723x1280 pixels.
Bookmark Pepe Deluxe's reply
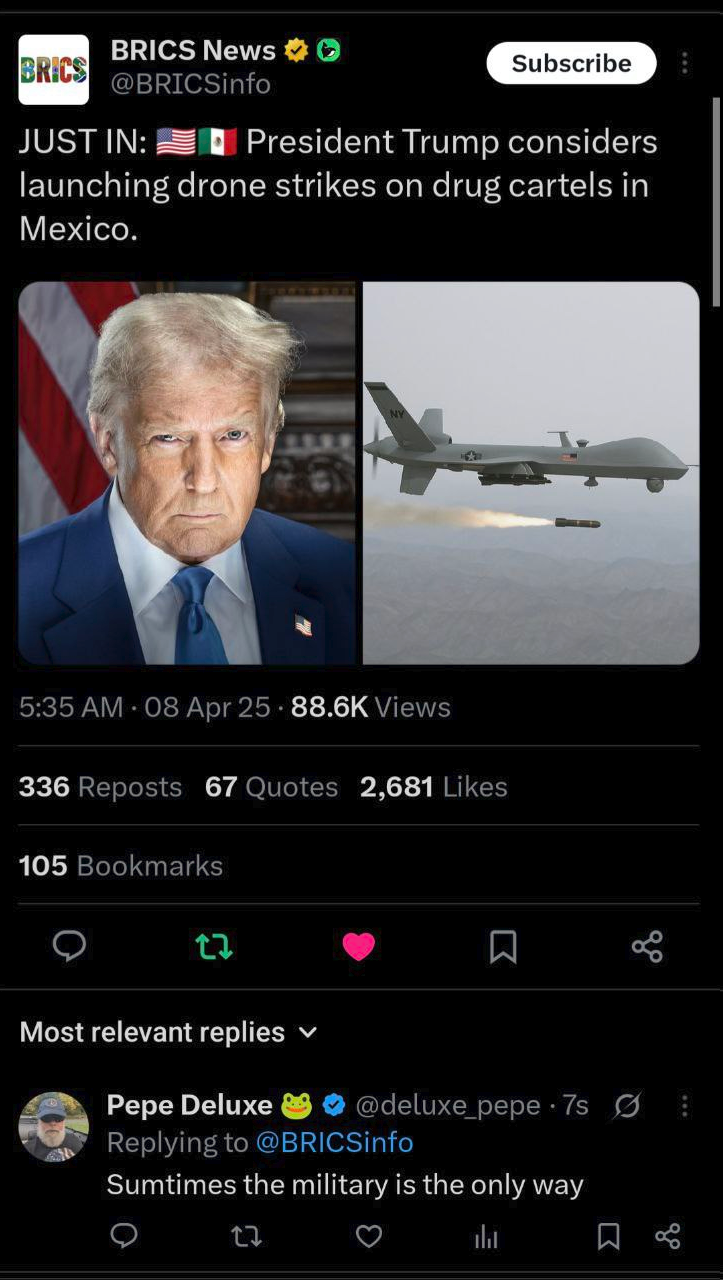608,1237
